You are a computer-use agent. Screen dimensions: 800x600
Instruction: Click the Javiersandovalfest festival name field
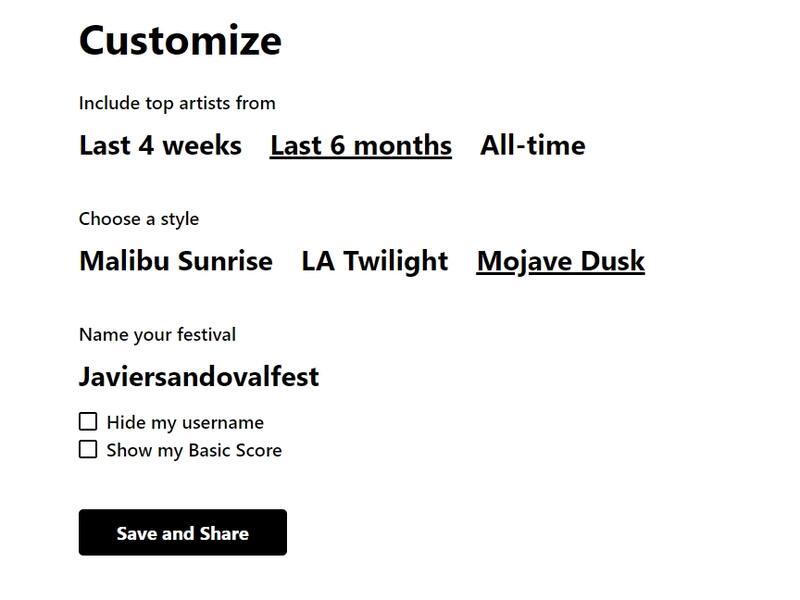point(199,377)
